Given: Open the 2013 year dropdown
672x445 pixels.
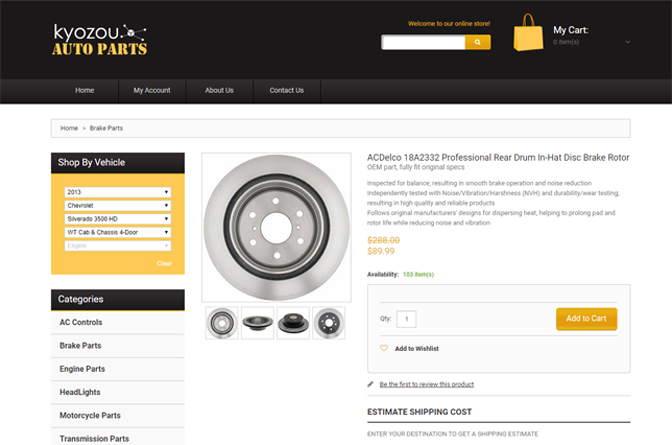Looking at the screenshot, I should 118,192.
